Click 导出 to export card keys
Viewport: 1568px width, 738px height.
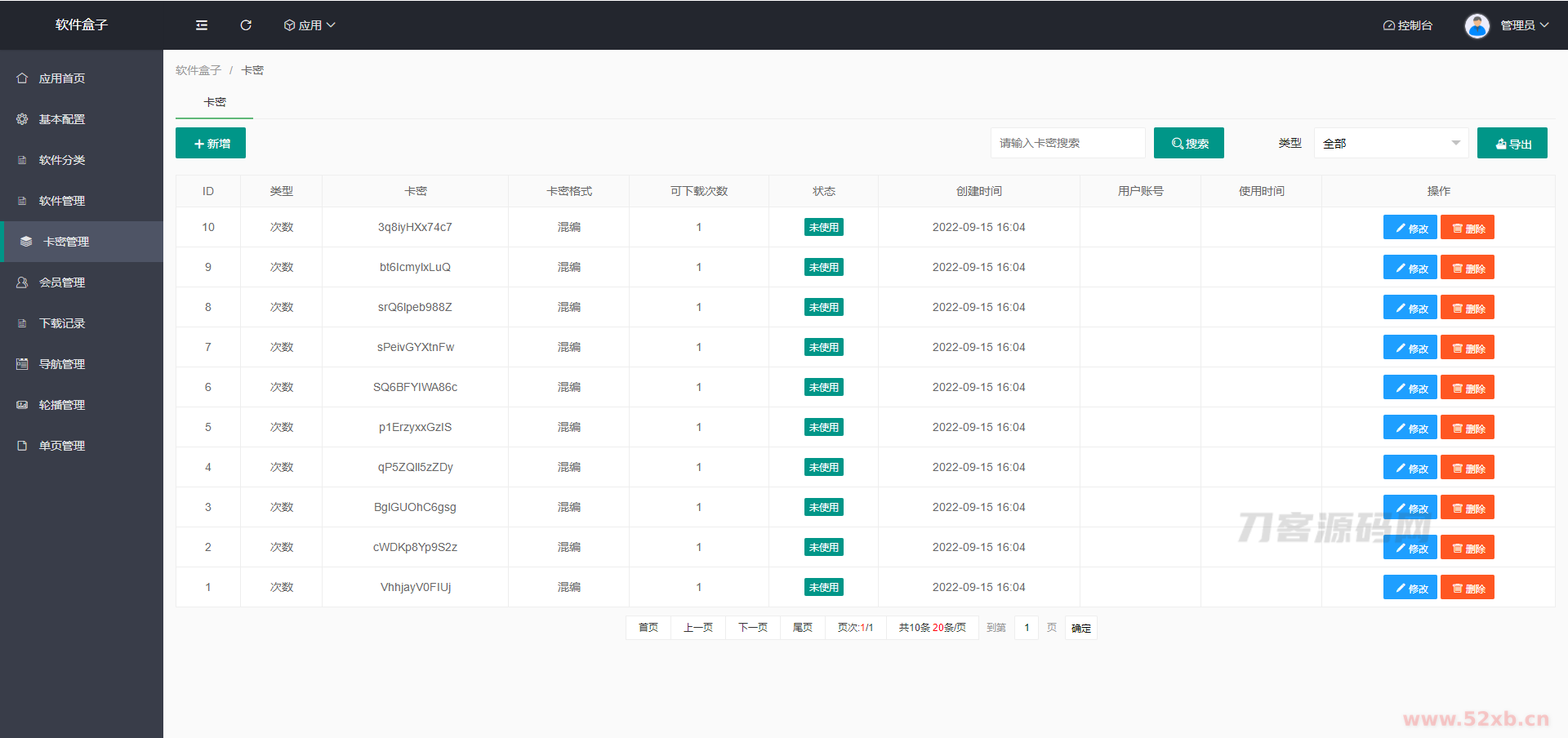click(1512, 143)
